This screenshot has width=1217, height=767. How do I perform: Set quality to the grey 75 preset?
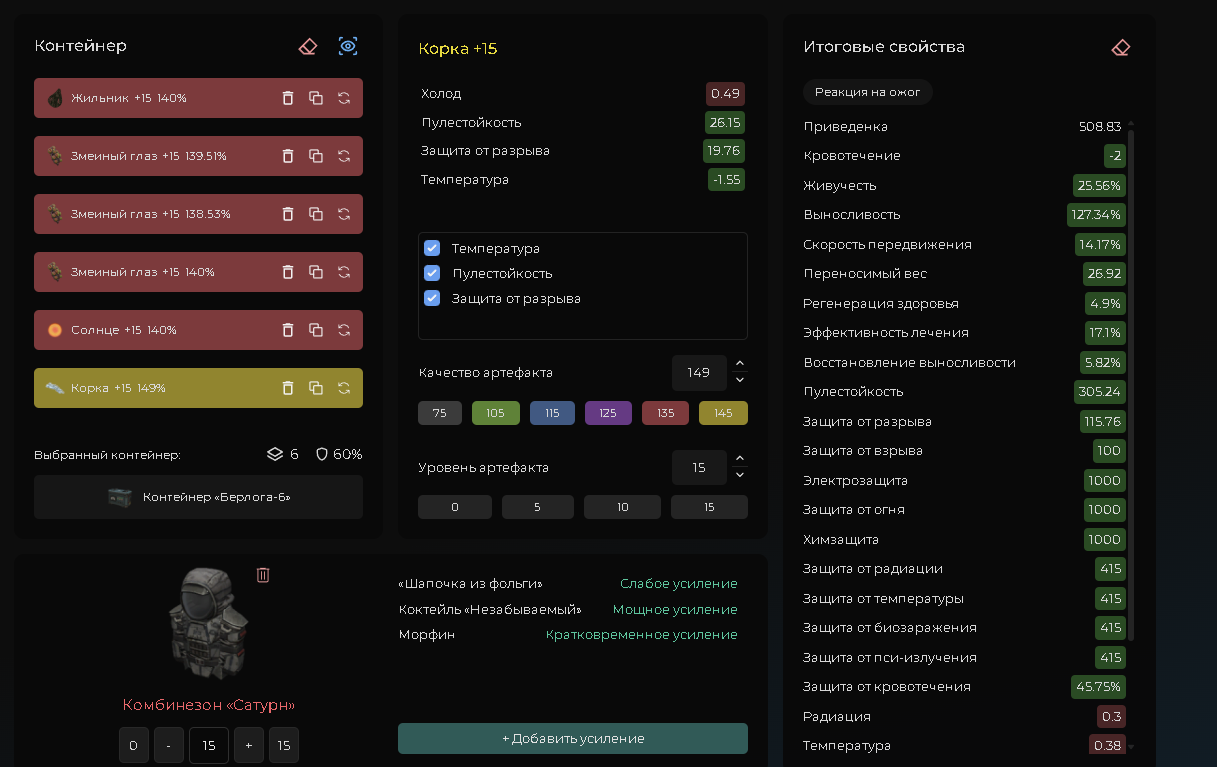pyautogui.click(x=440, y=413)
